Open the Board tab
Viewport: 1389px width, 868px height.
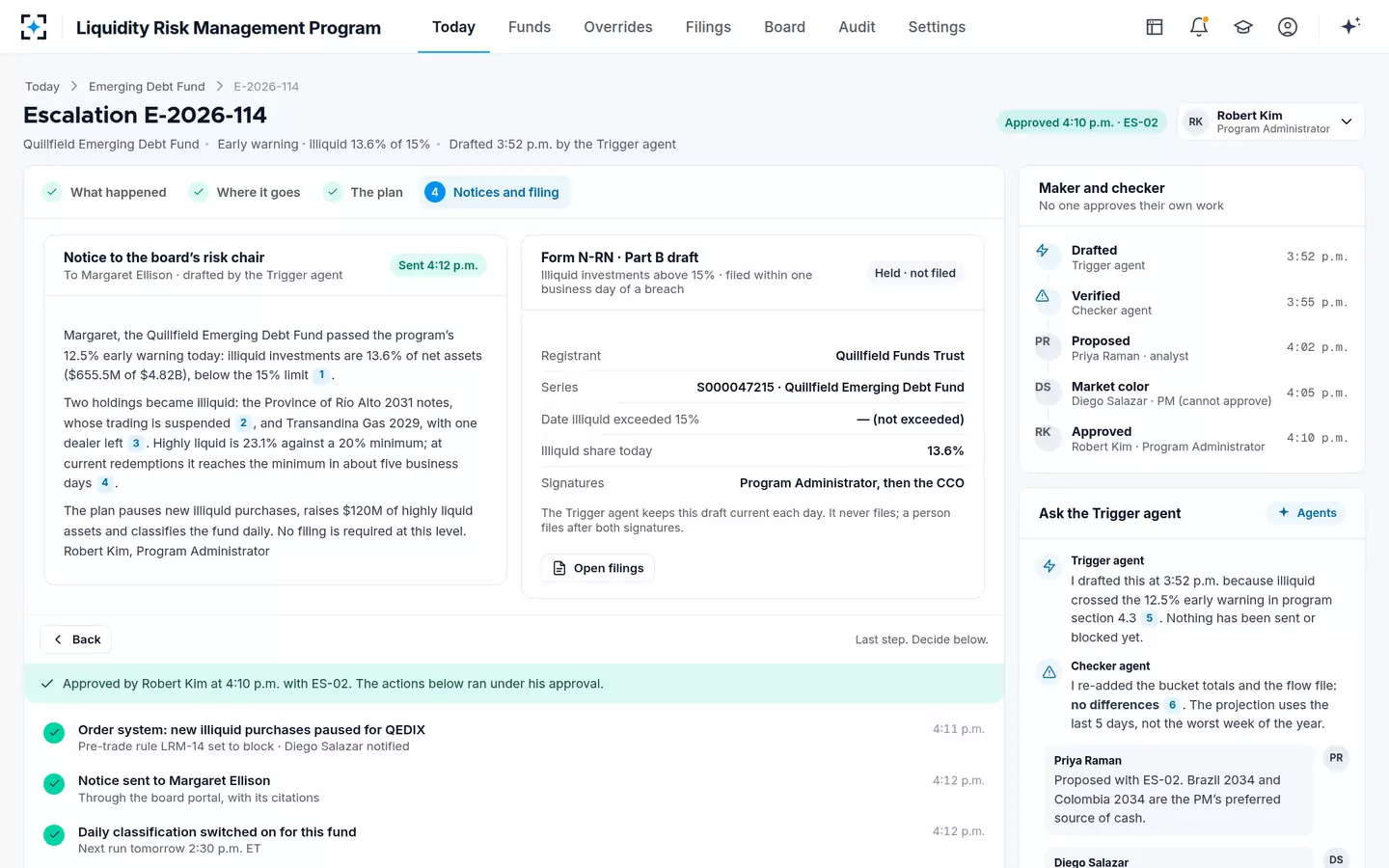pos(784,27)
